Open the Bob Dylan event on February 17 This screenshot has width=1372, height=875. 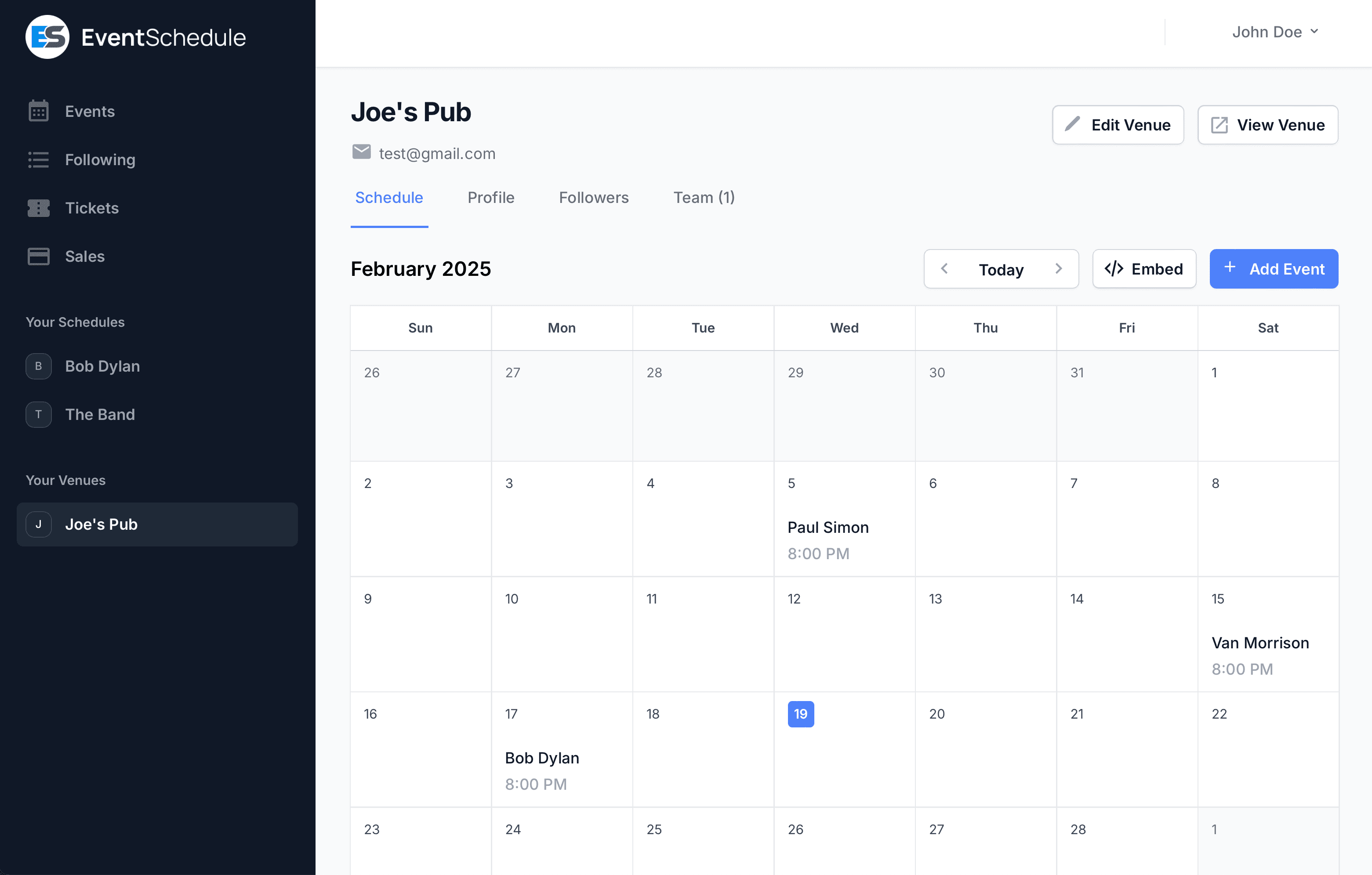tap(542, 770)
